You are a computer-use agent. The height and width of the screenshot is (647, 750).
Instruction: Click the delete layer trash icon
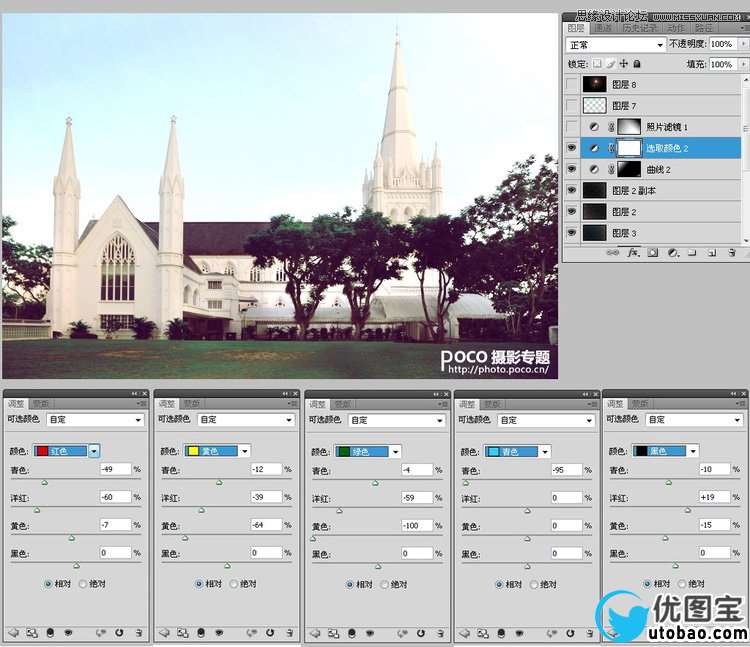click(731, 253)
